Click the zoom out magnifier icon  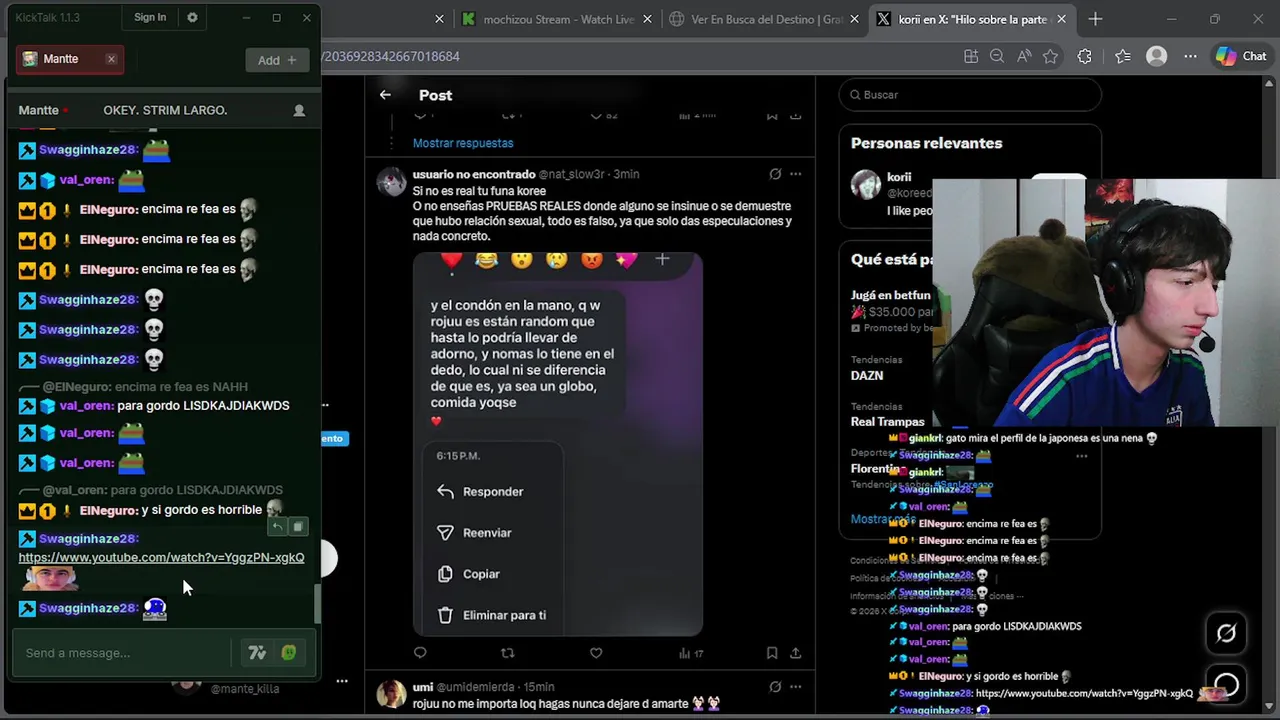coord(997,57)
